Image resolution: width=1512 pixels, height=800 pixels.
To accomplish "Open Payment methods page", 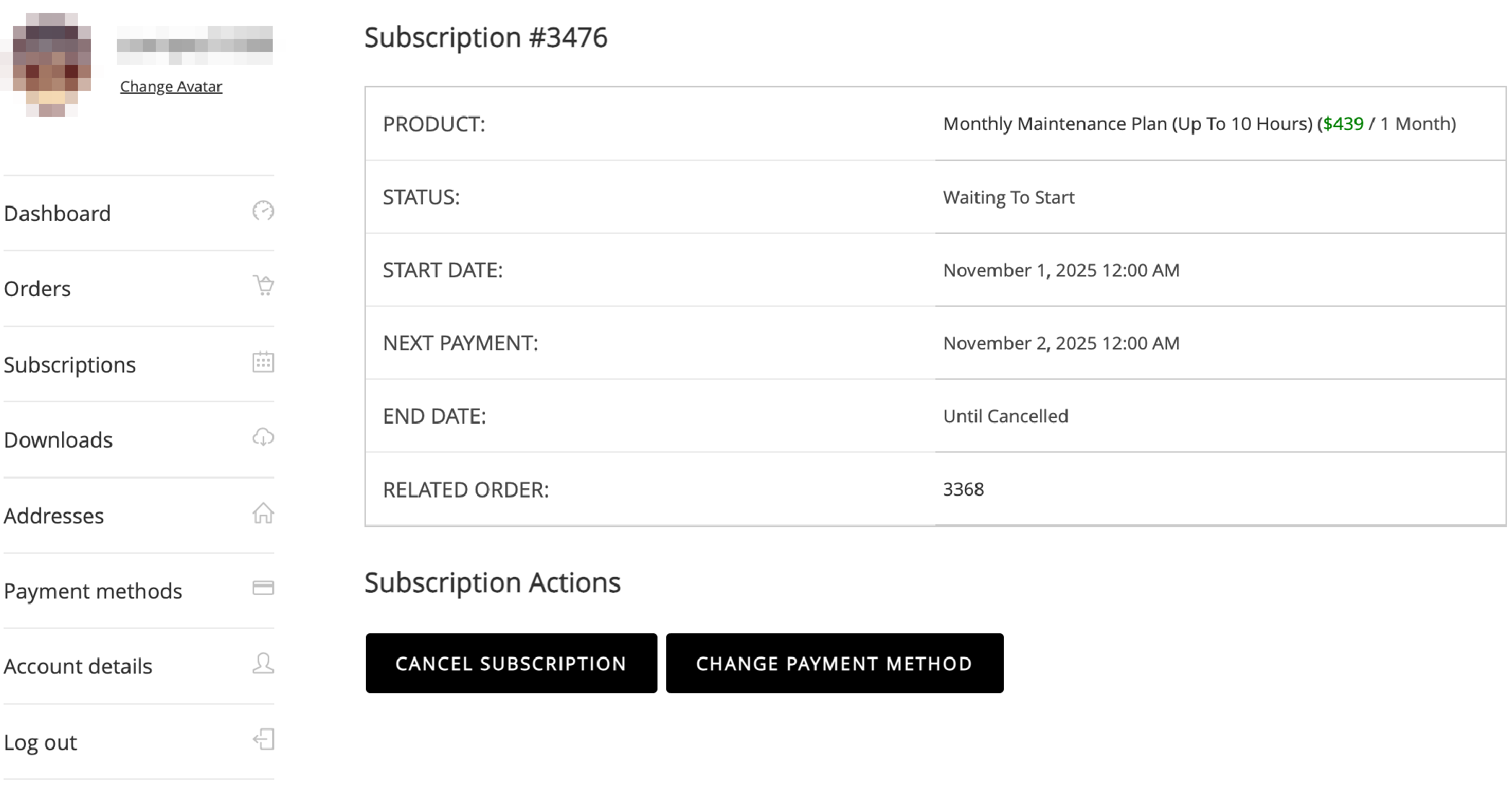I will [93, 591].
